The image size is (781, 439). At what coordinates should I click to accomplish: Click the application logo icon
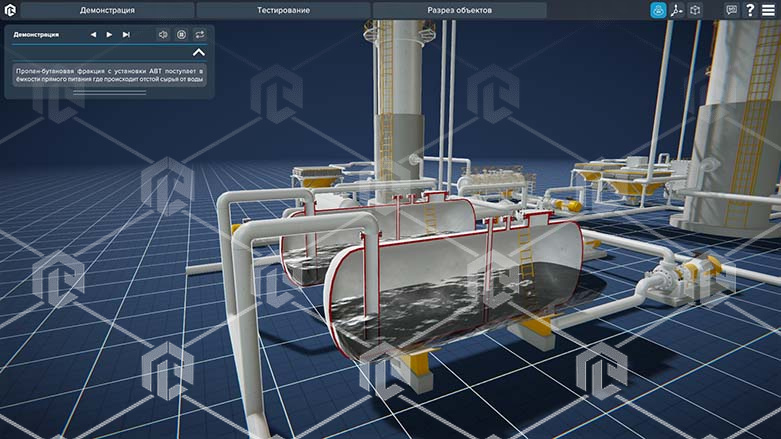(x=10, y=10)
